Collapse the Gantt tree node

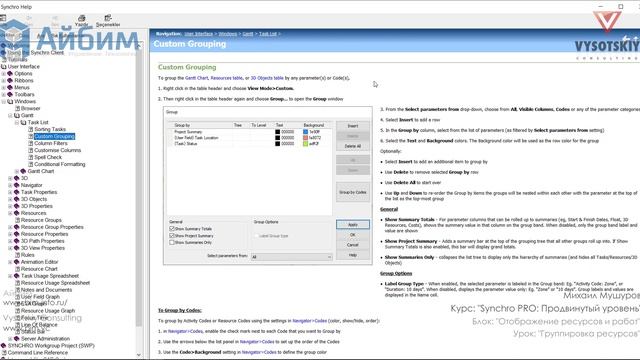point(10,116)
